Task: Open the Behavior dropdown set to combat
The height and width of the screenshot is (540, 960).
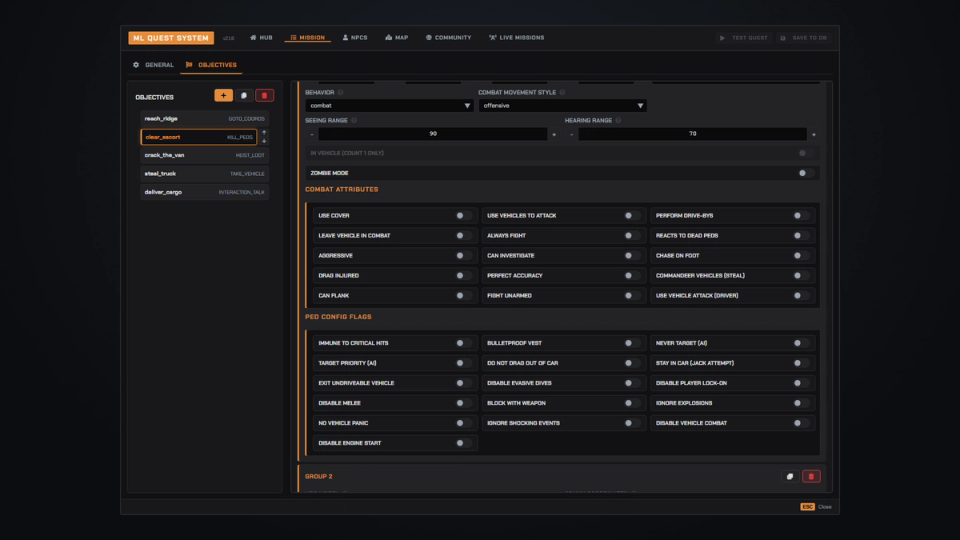Action: (389, 106)
